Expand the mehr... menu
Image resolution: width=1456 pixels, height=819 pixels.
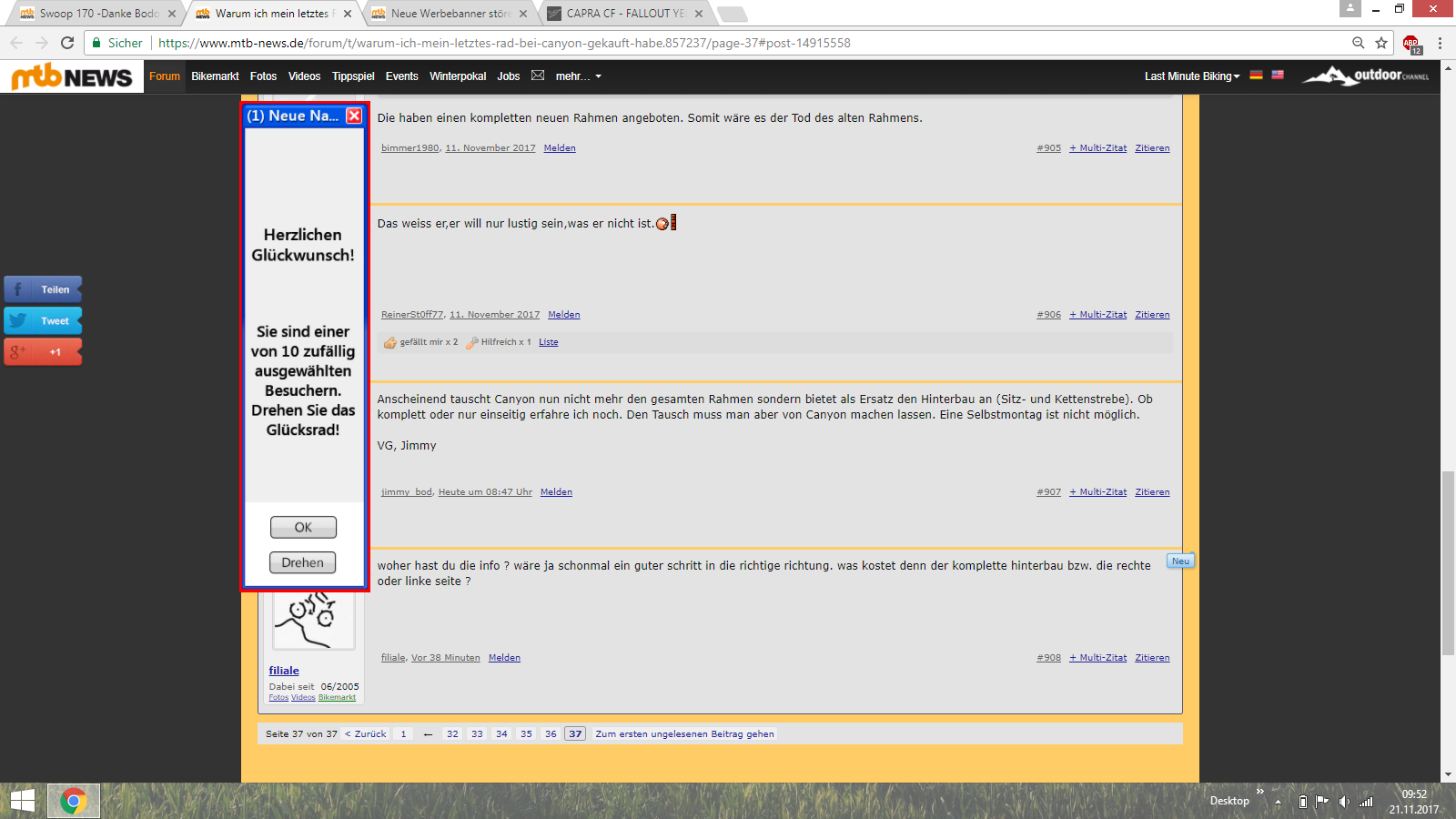click(x=578, y=76)
